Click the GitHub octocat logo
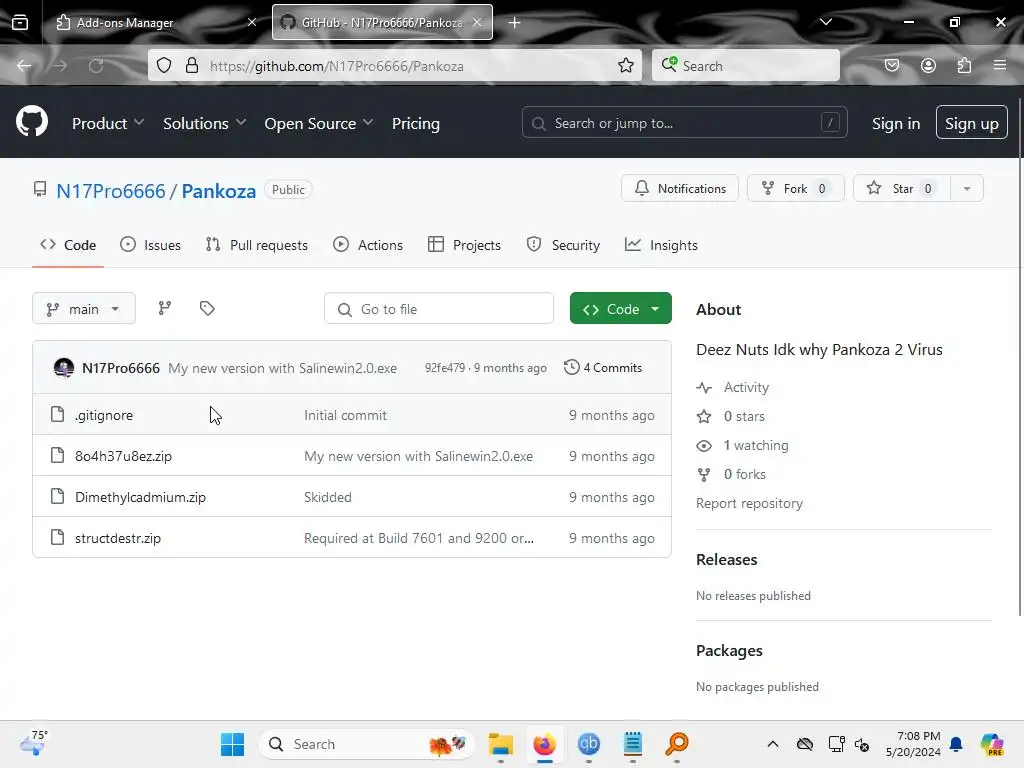This screenshot has height=768, width=1024. (x=31, y=121)
